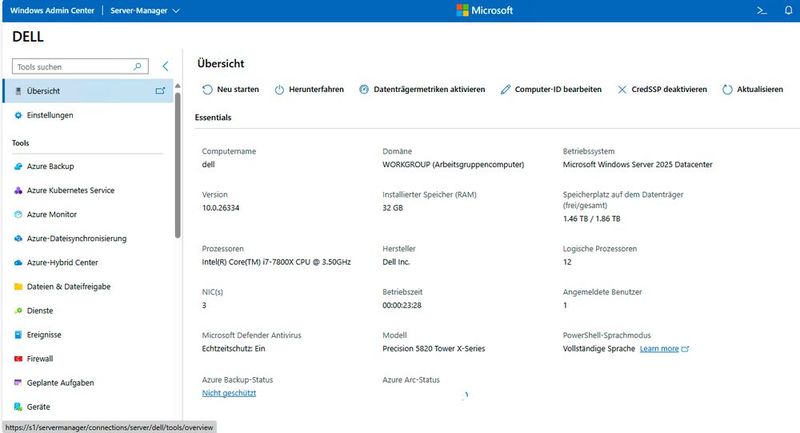Click the sidebar vertical scrollbar
Screen dimensions: 800x433
[x=178, y=163]
